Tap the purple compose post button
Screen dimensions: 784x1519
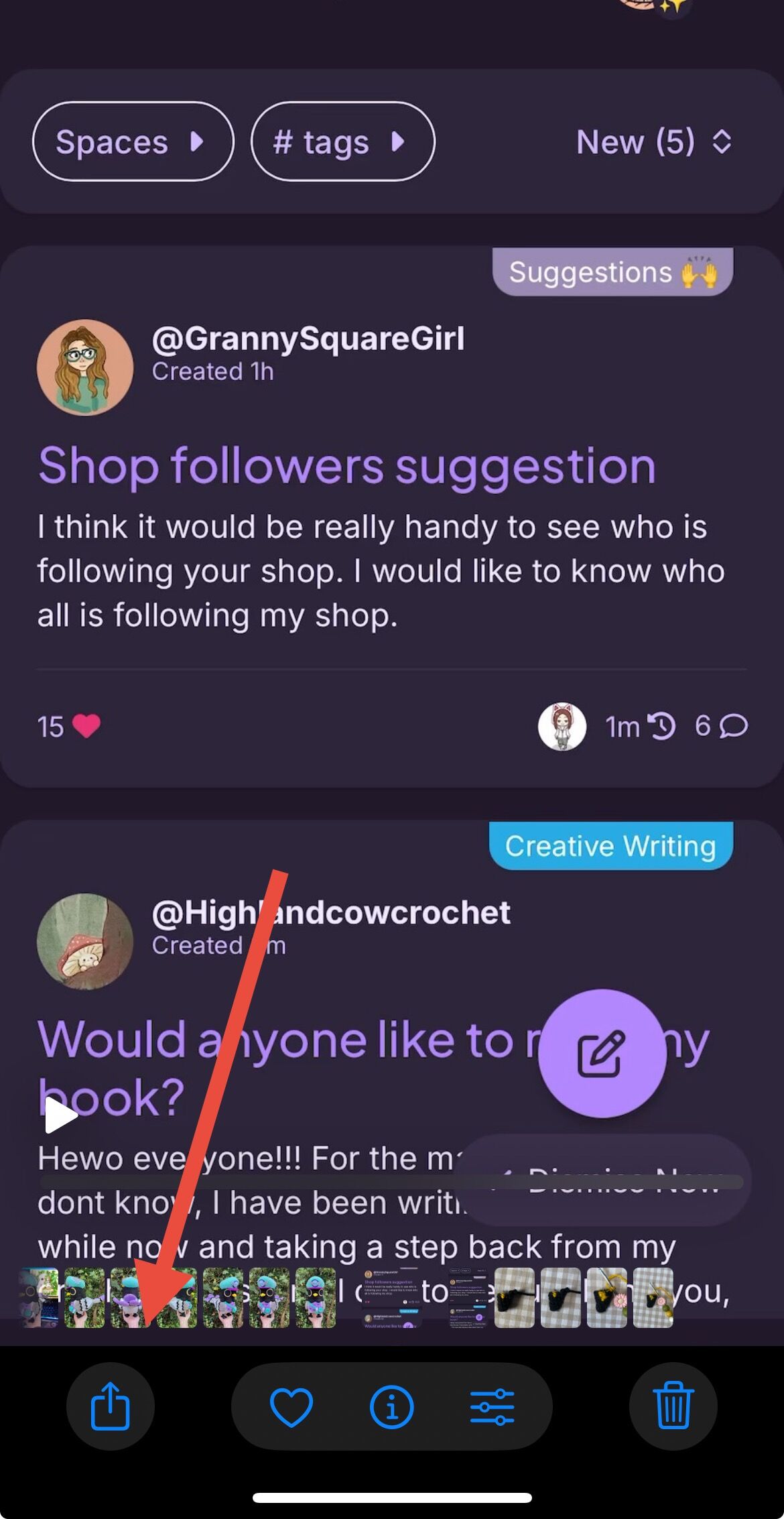click(x=602, y=1053)
